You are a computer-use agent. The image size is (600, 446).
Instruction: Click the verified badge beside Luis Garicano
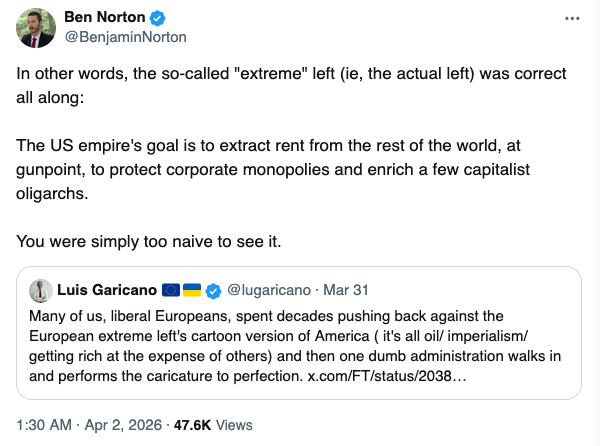(212, 291)
